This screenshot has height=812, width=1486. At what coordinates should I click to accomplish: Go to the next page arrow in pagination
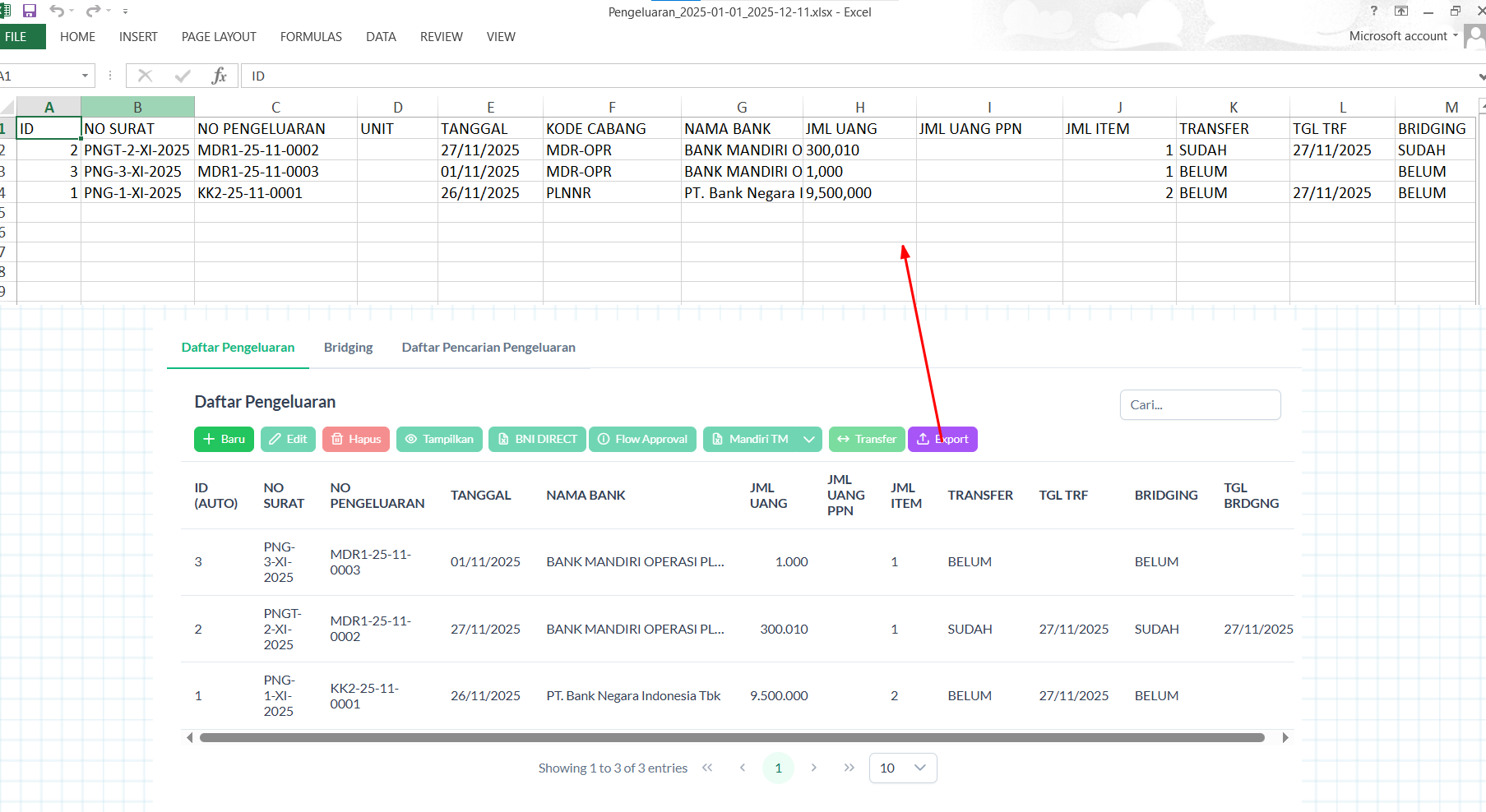(x=813, y=768)
